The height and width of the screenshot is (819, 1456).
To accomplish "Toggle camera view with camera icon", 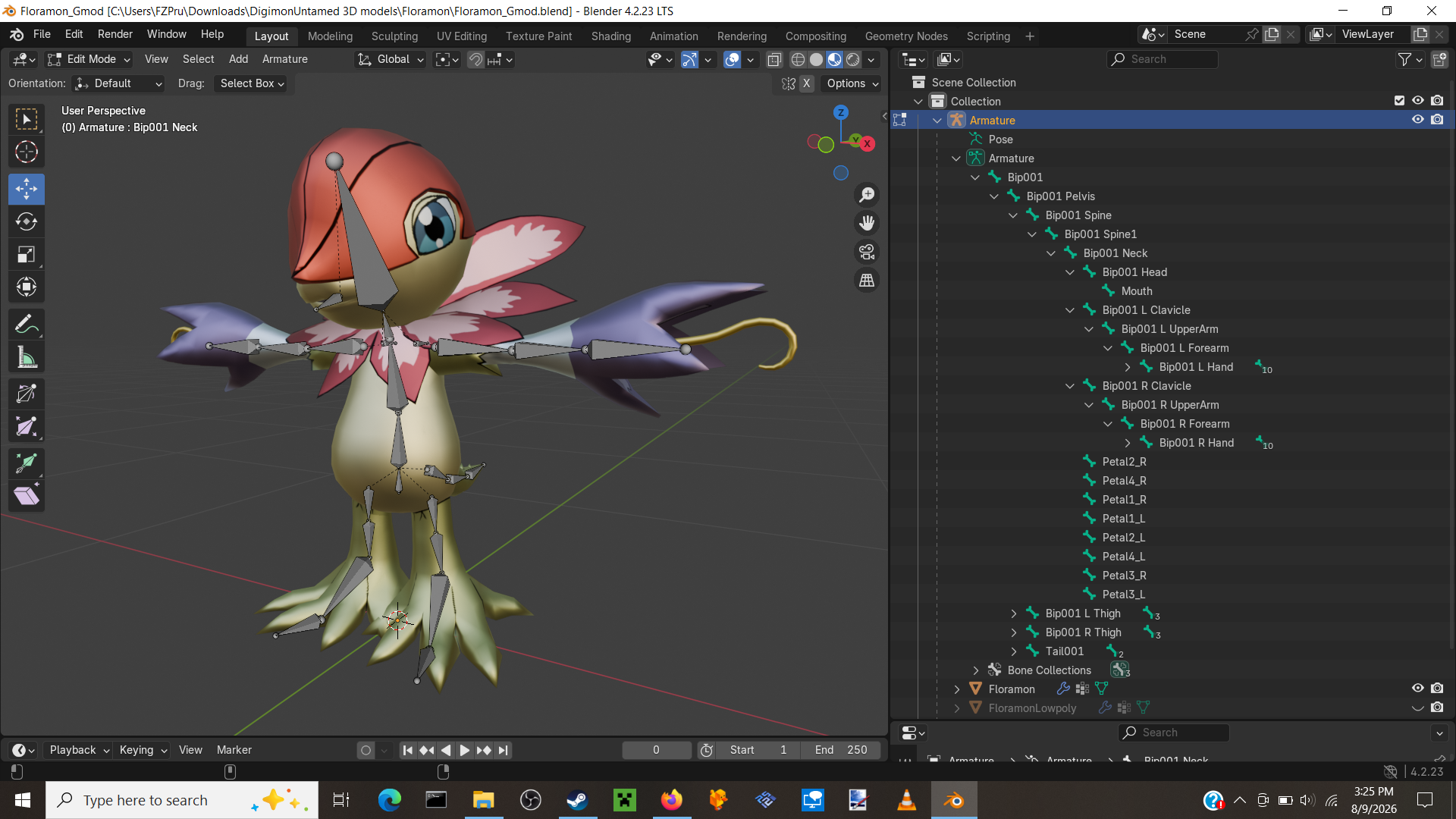I will (867, 252).
